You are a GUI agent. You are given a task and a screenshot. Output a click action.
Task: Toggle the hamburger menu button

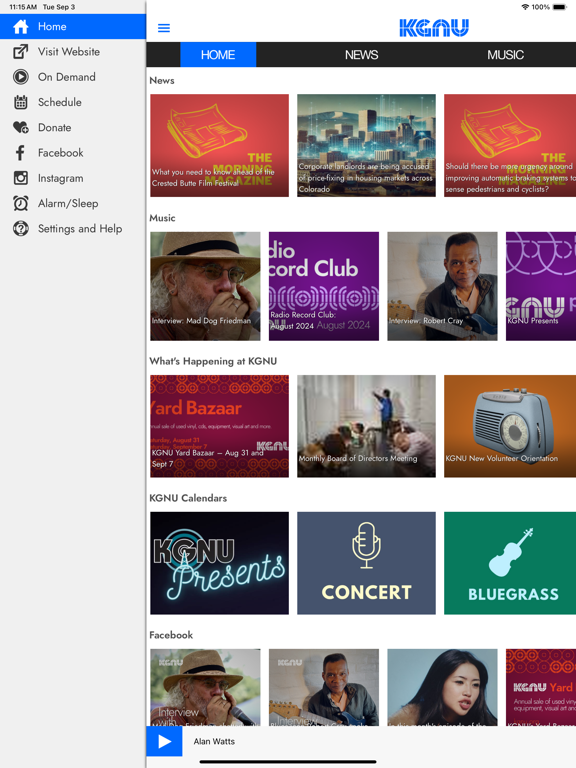click(x=164, y=28)
